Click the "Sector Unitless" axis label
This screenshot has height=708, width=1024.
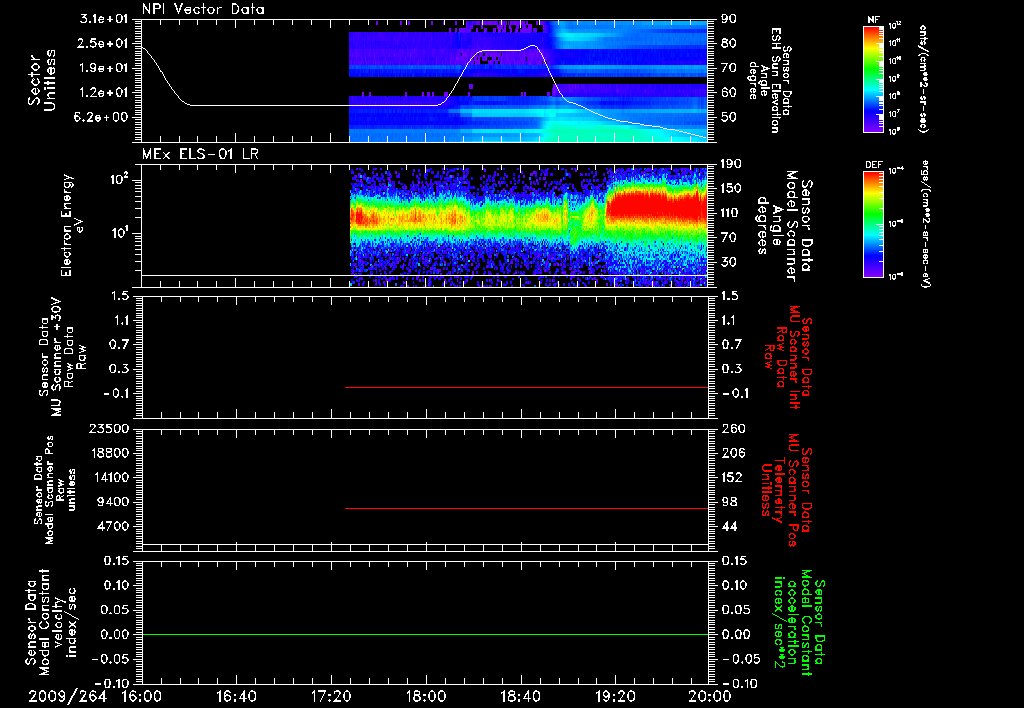click(x=42, y=80)
